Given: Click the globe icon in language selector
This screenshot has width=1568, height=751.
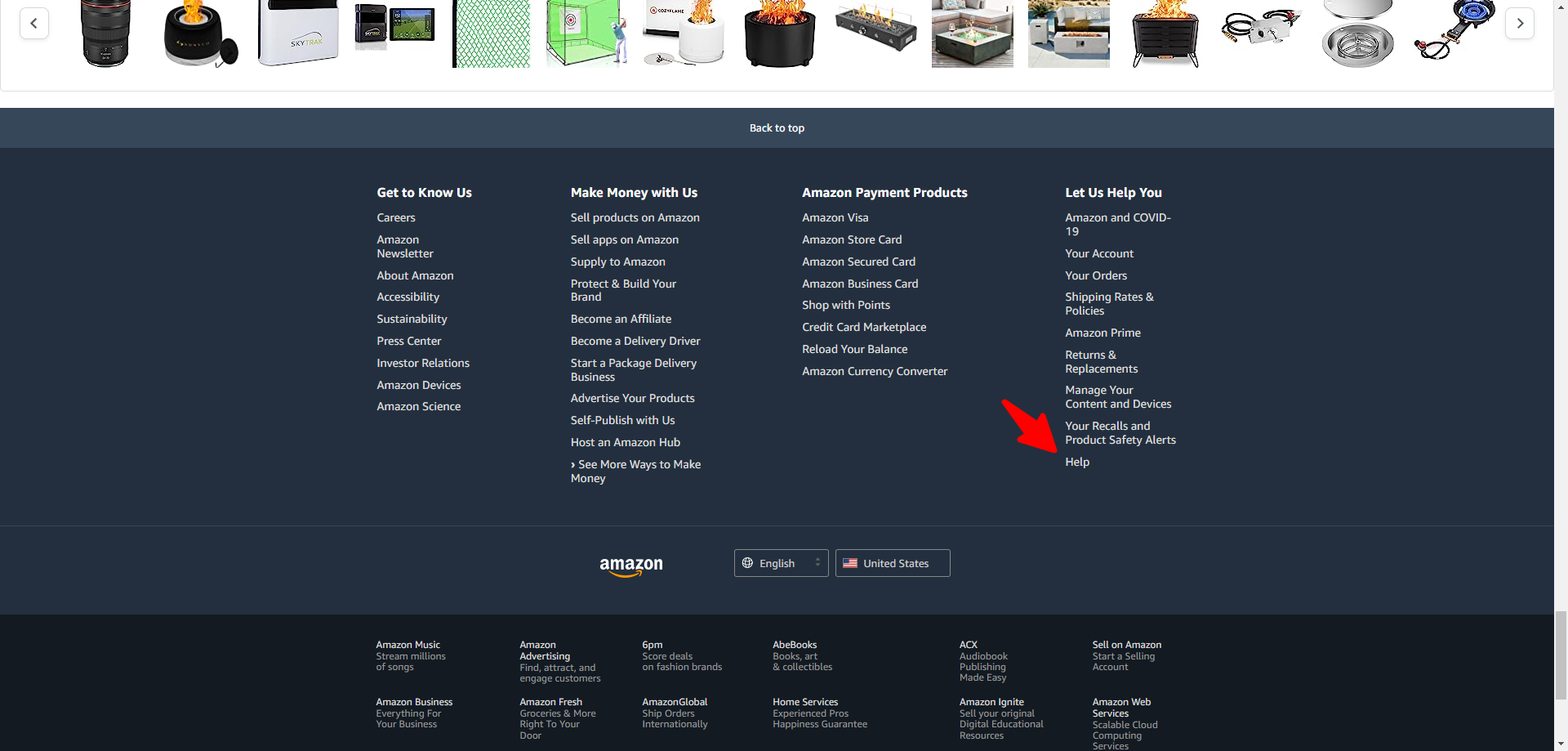Looking at the screenshot, I should coord(747,562).
